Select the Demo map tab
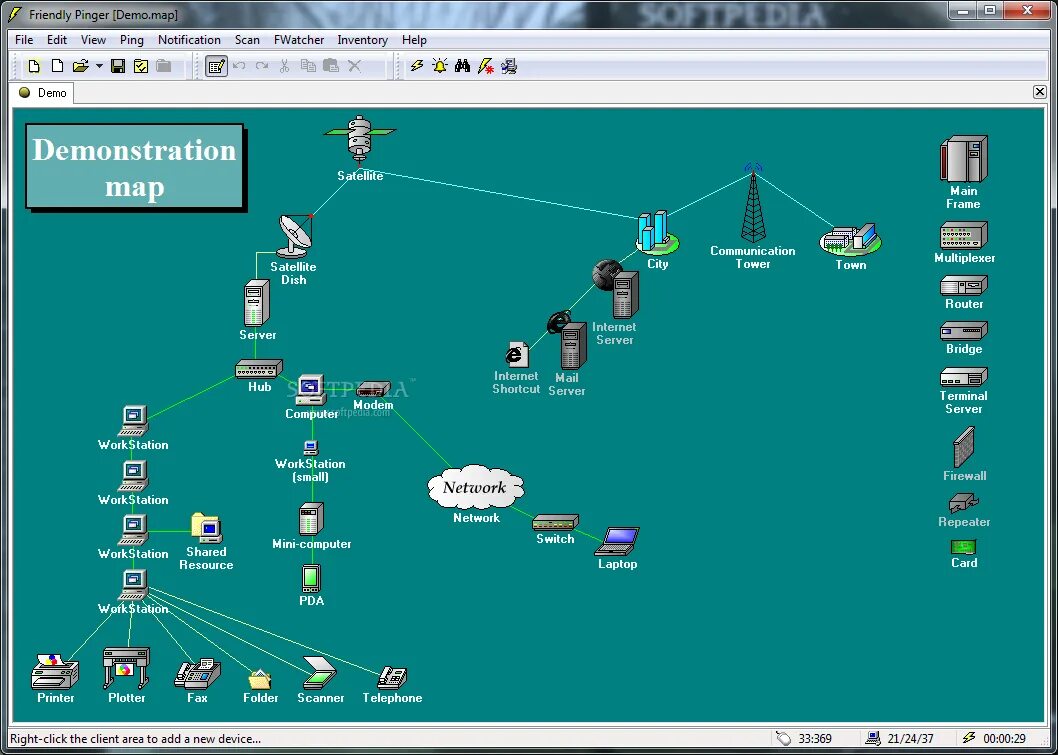This screenshot has width=1058, height=755. pos(43,93)
